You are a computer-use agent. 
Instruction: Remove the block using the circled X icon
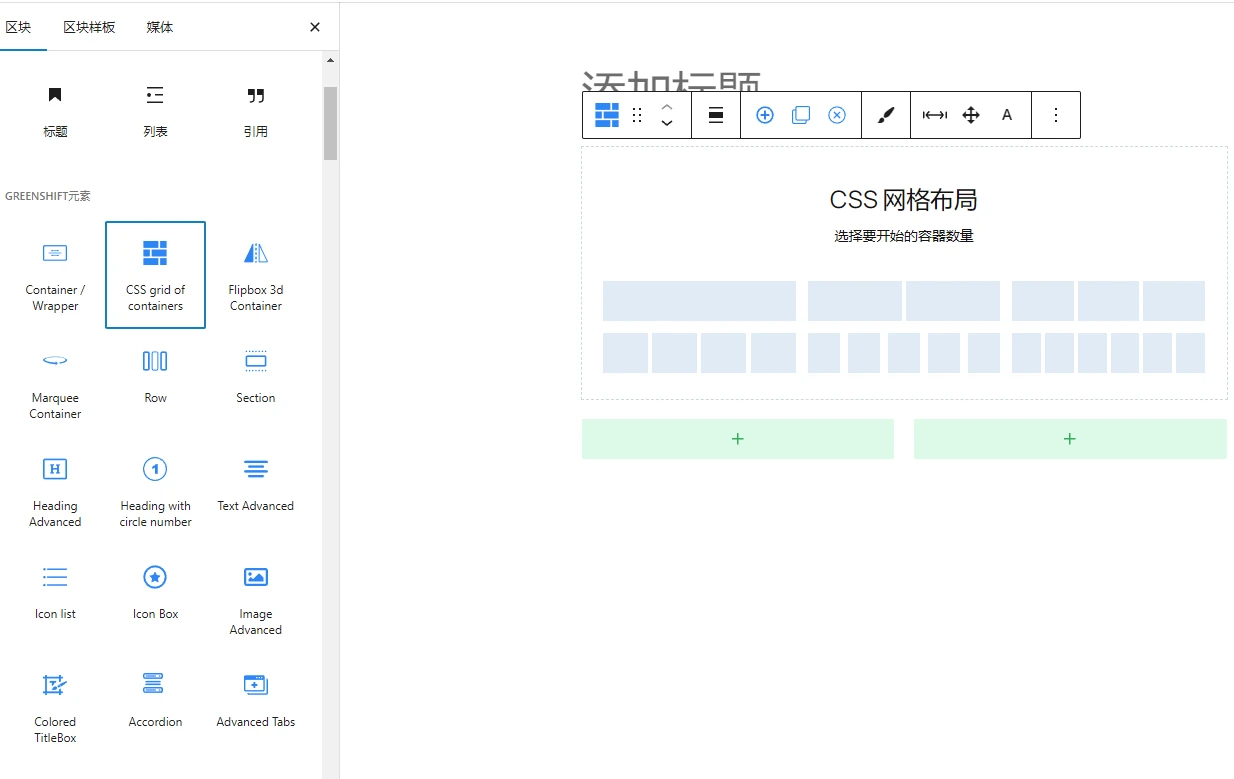coord(836,115)
